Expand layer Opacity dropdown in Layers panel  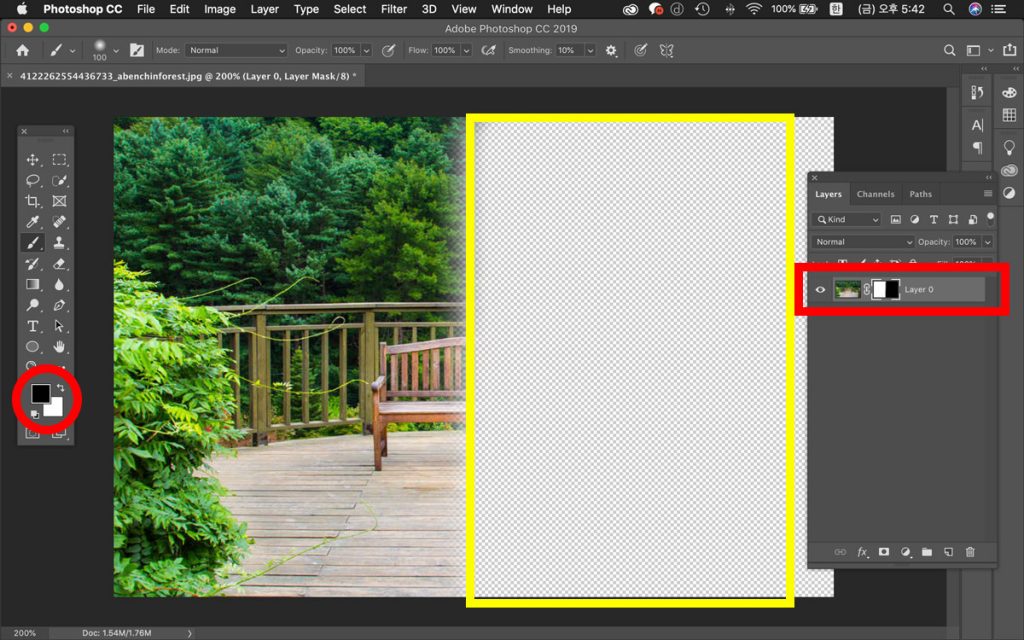(x=987, y=242)
